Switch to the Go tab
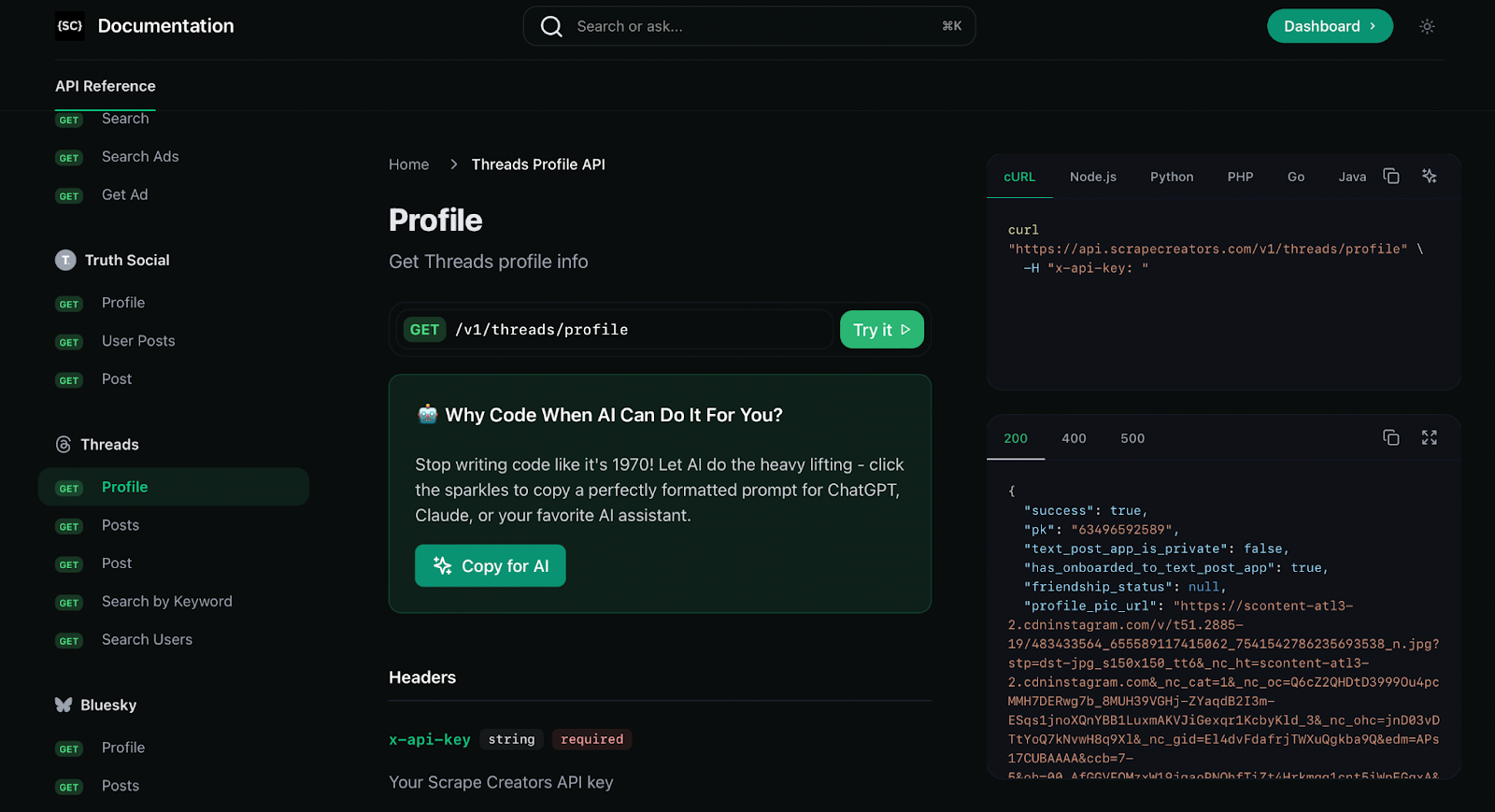Screen dimensions: 1495x812 [x=1296, y=177]
